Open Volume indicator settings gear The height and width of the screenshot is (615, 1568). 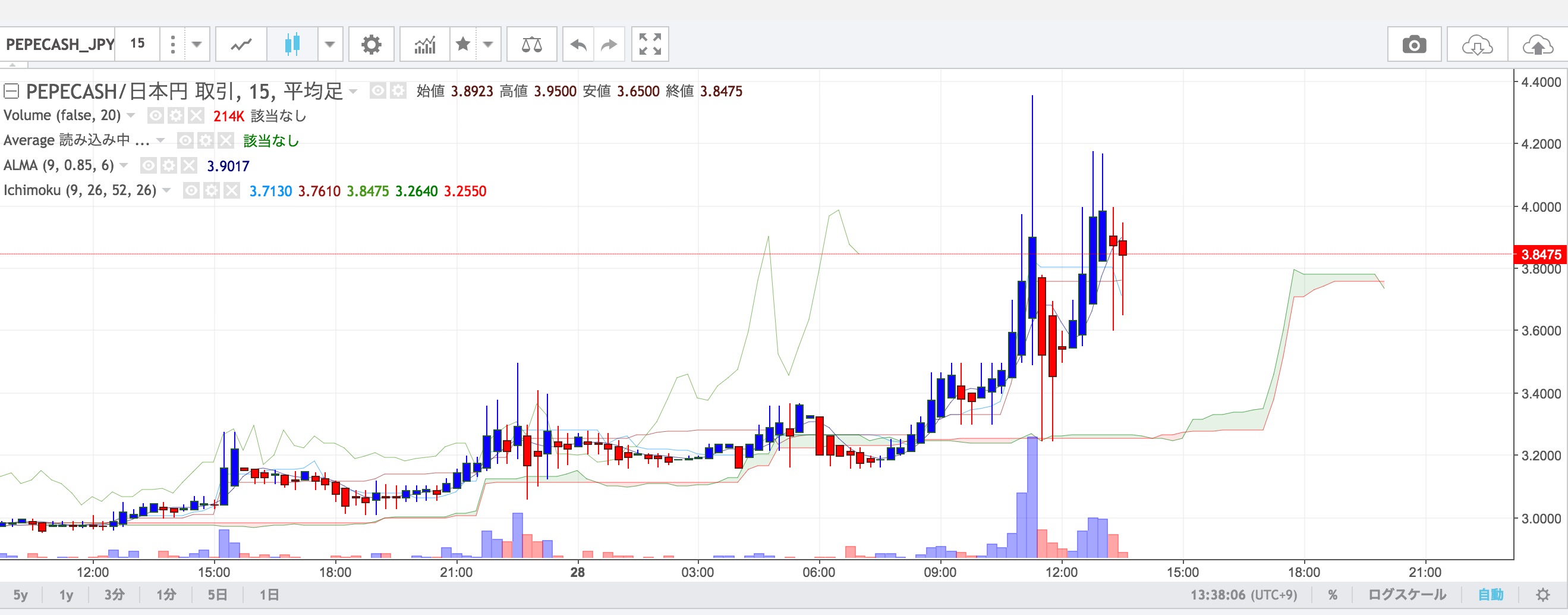pos(176,116)
